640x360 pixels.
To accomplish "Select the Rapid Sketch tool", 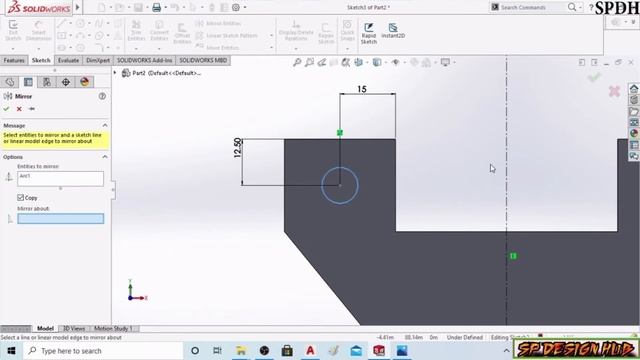I will (x=369, y=33).
